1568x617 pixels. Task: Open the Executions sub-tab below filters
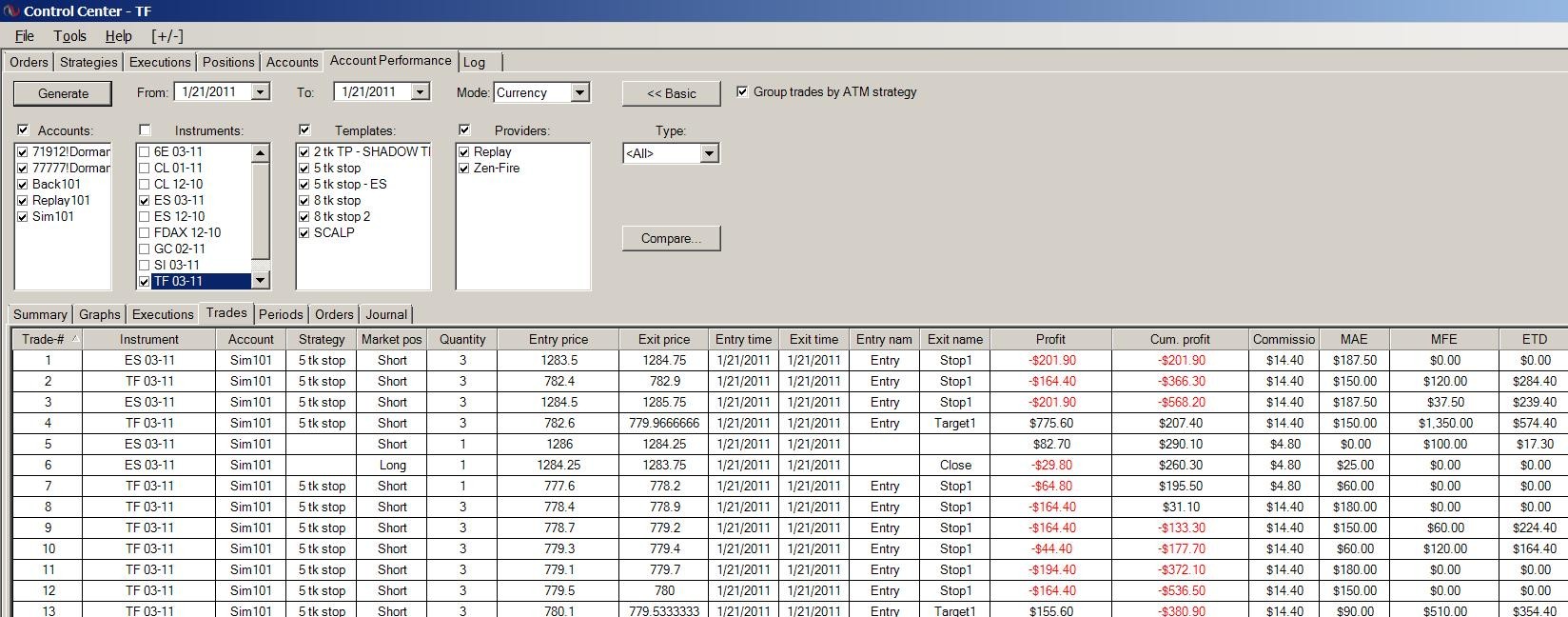pos(163,314)
